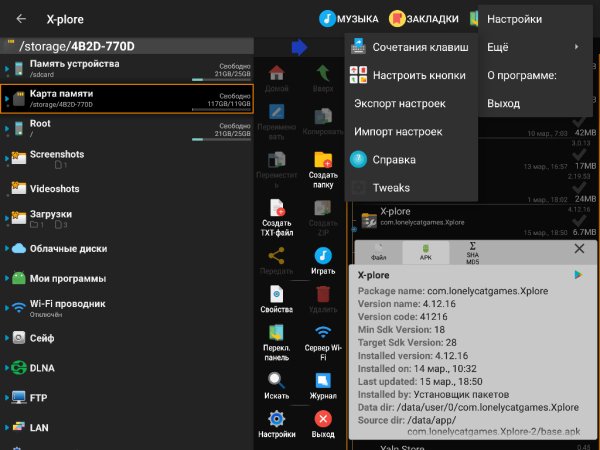Tap the back arrow beside X-plore
This screenshot has width=600, height=450.
coord(21,18)
